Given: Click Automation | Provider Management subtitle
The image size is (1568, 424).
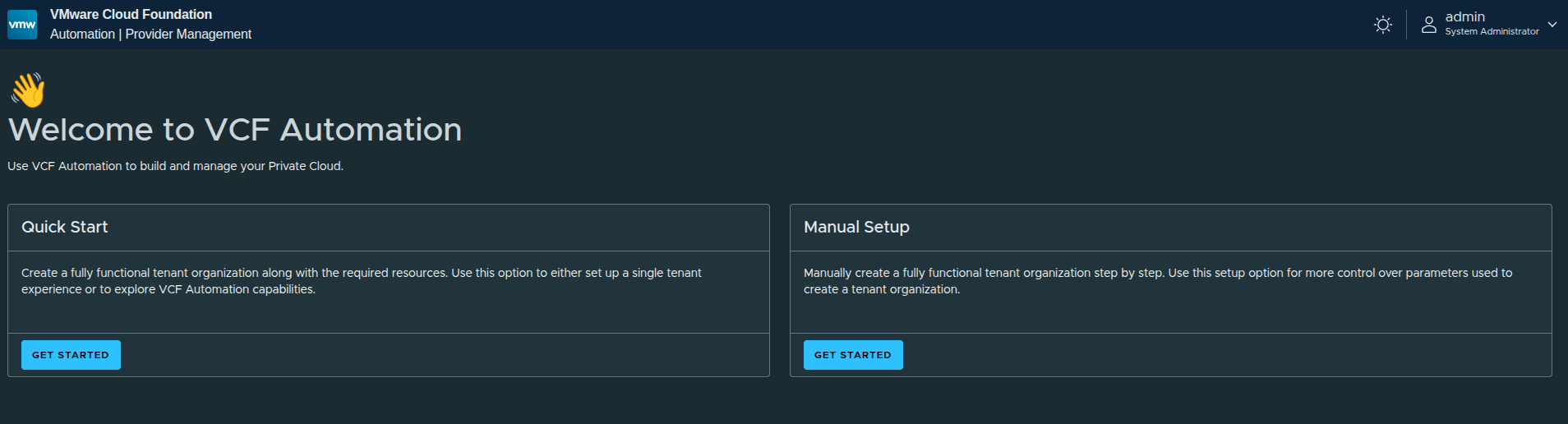Looking at the screenshot, I should coord(150,35).
